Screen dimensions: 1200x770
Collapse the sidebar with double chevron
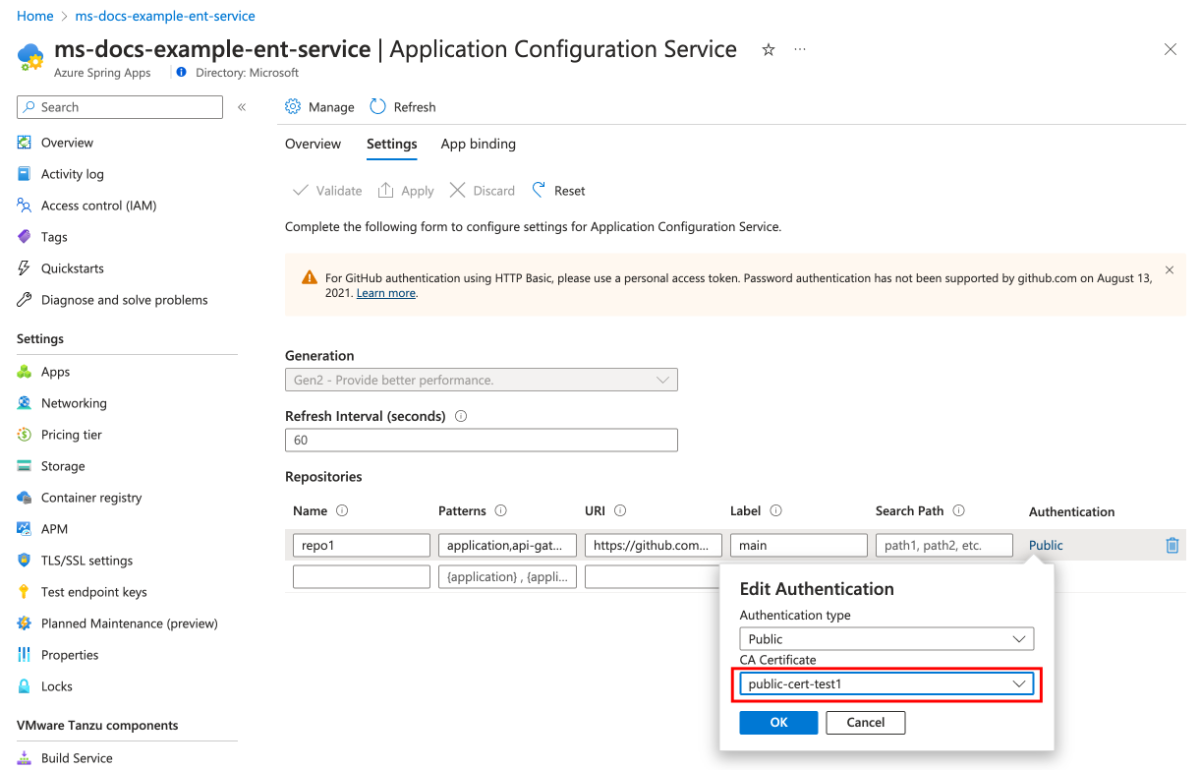tap(242, 107)
